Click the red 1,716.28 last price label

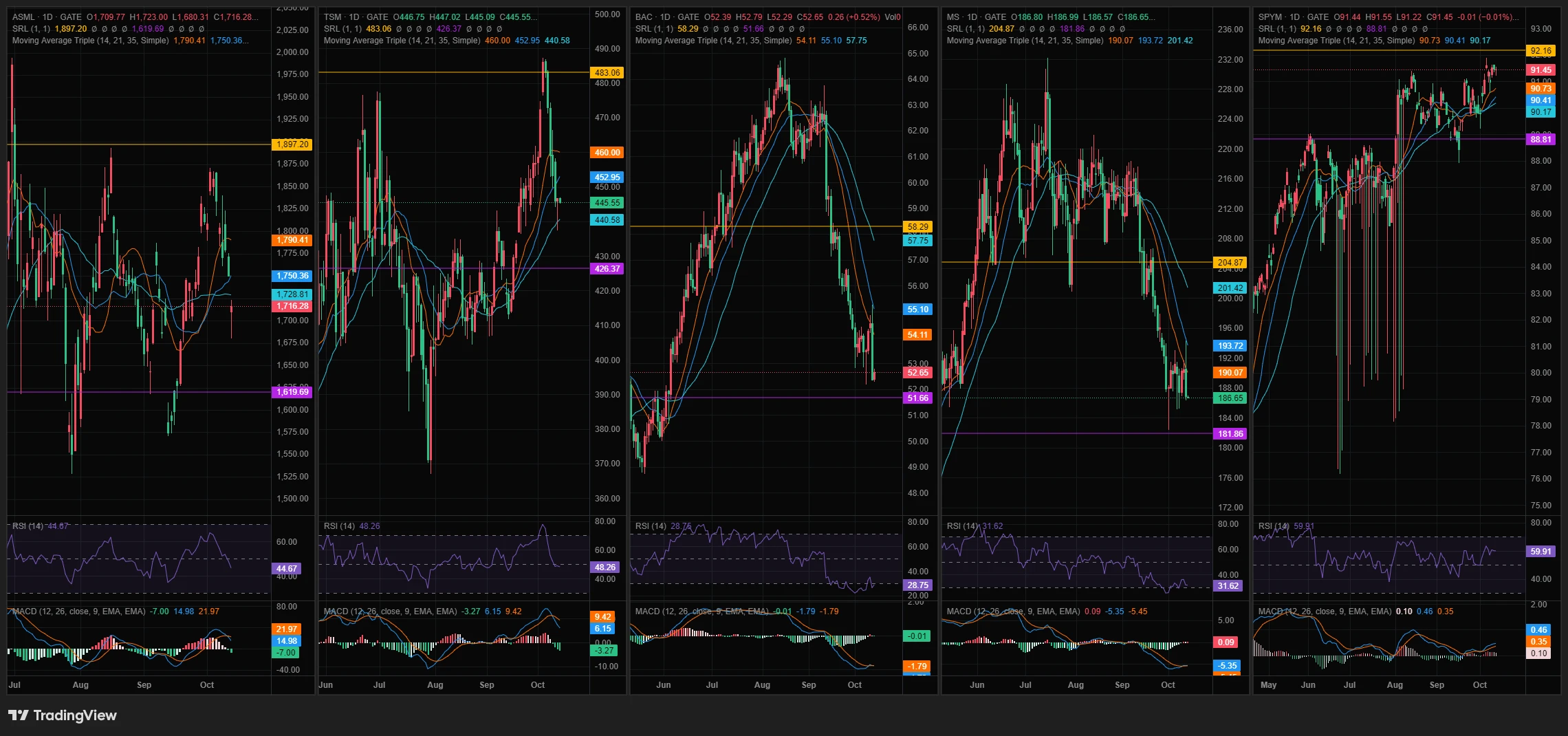point(293,306)
